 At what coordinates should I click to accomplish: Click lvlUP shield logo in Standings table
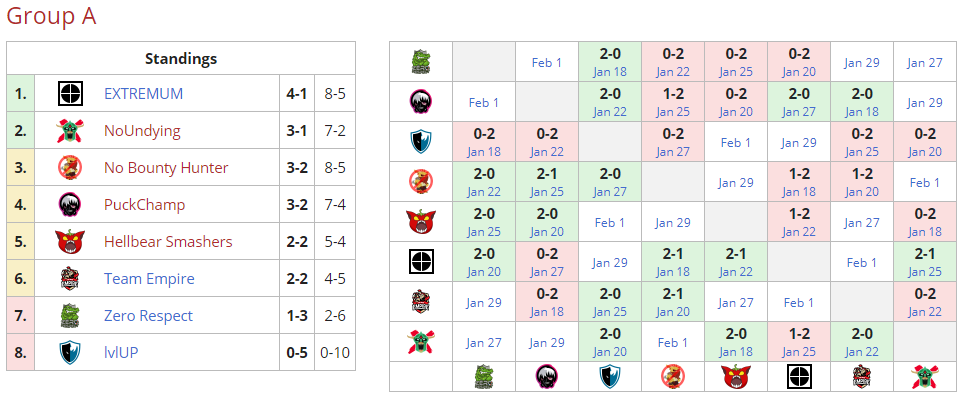(x=69, y=353)
